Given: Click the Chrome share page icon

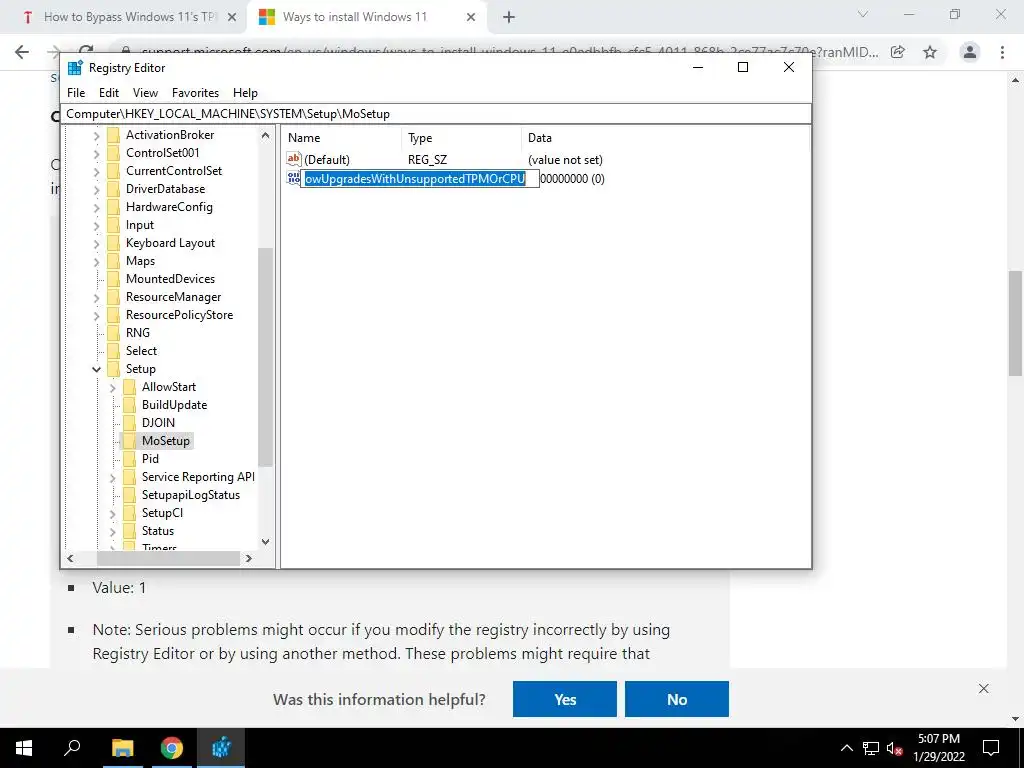Looking at the screenshot, I should (x=899, y=52).
